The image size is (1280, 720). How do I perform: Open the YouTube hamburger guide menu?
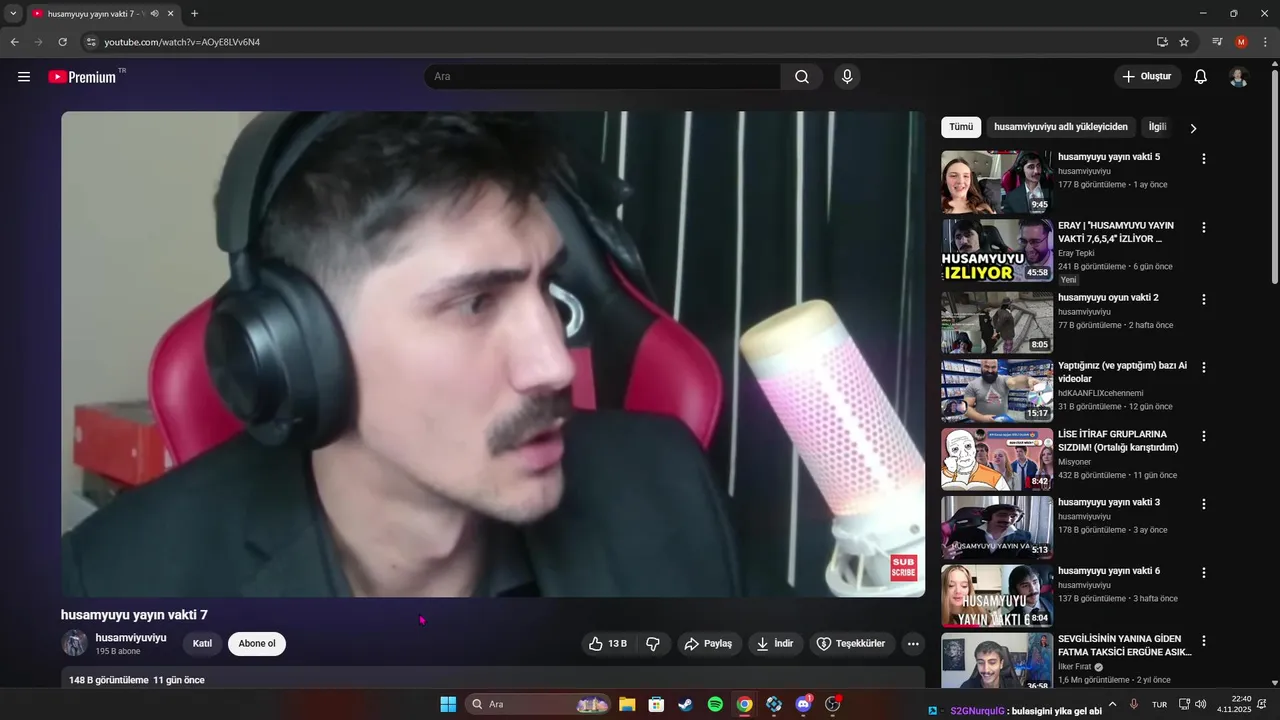coord(24,77)
